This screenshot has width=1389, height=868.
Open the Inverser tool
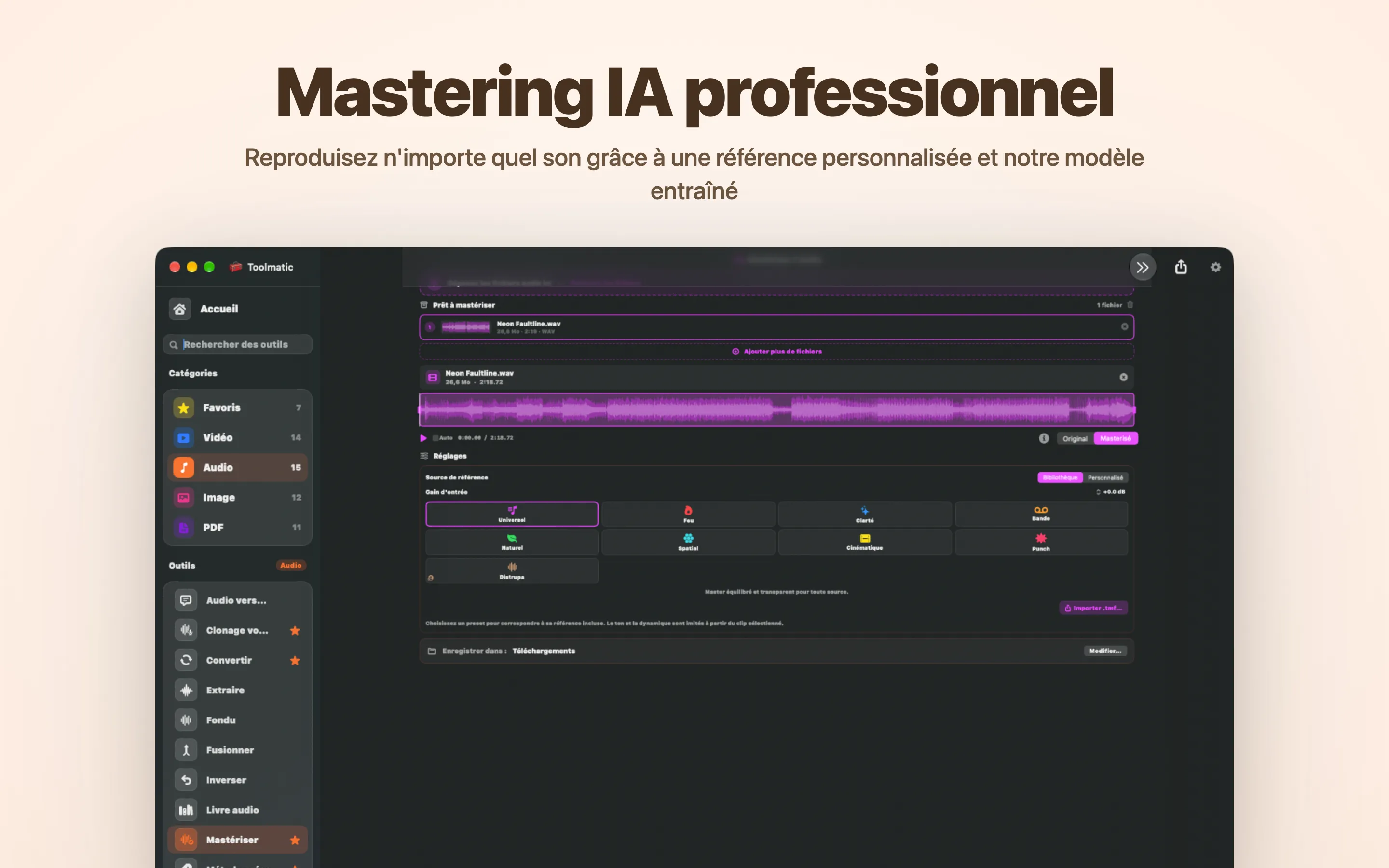point(237,780)
